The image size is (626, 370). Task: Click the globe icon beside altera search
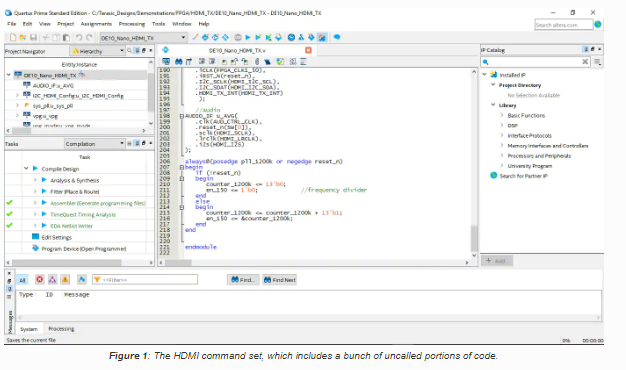(x=598, y=24)
